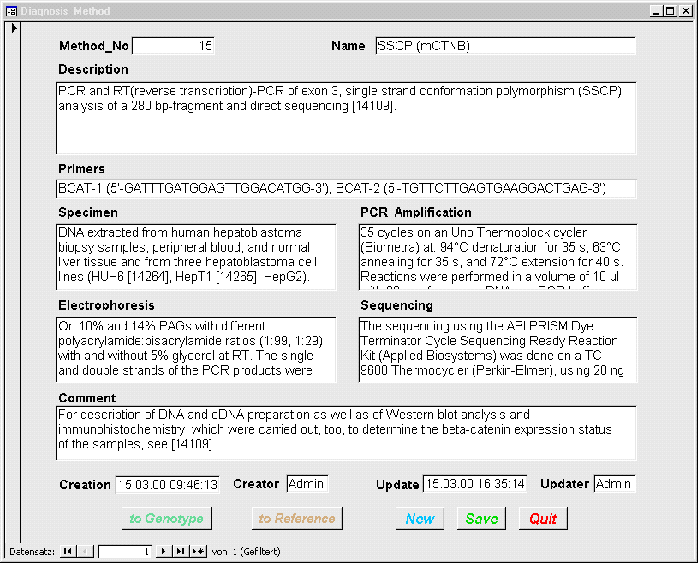698x563 pixels.
Task: Click into the Method_No field
Action: coord(173,46)
